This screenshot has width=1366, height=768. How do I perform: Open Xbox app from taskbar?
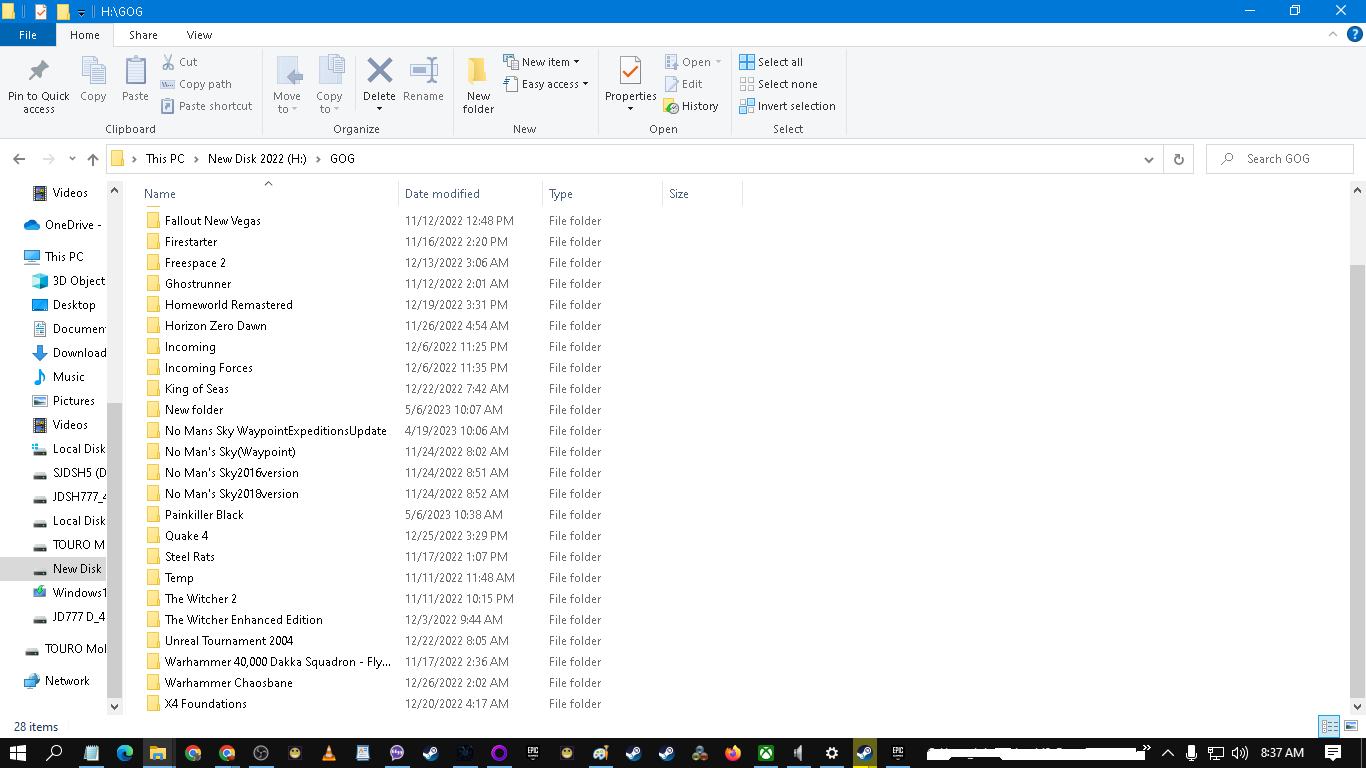pyautogui.click(x=766, y=753)
